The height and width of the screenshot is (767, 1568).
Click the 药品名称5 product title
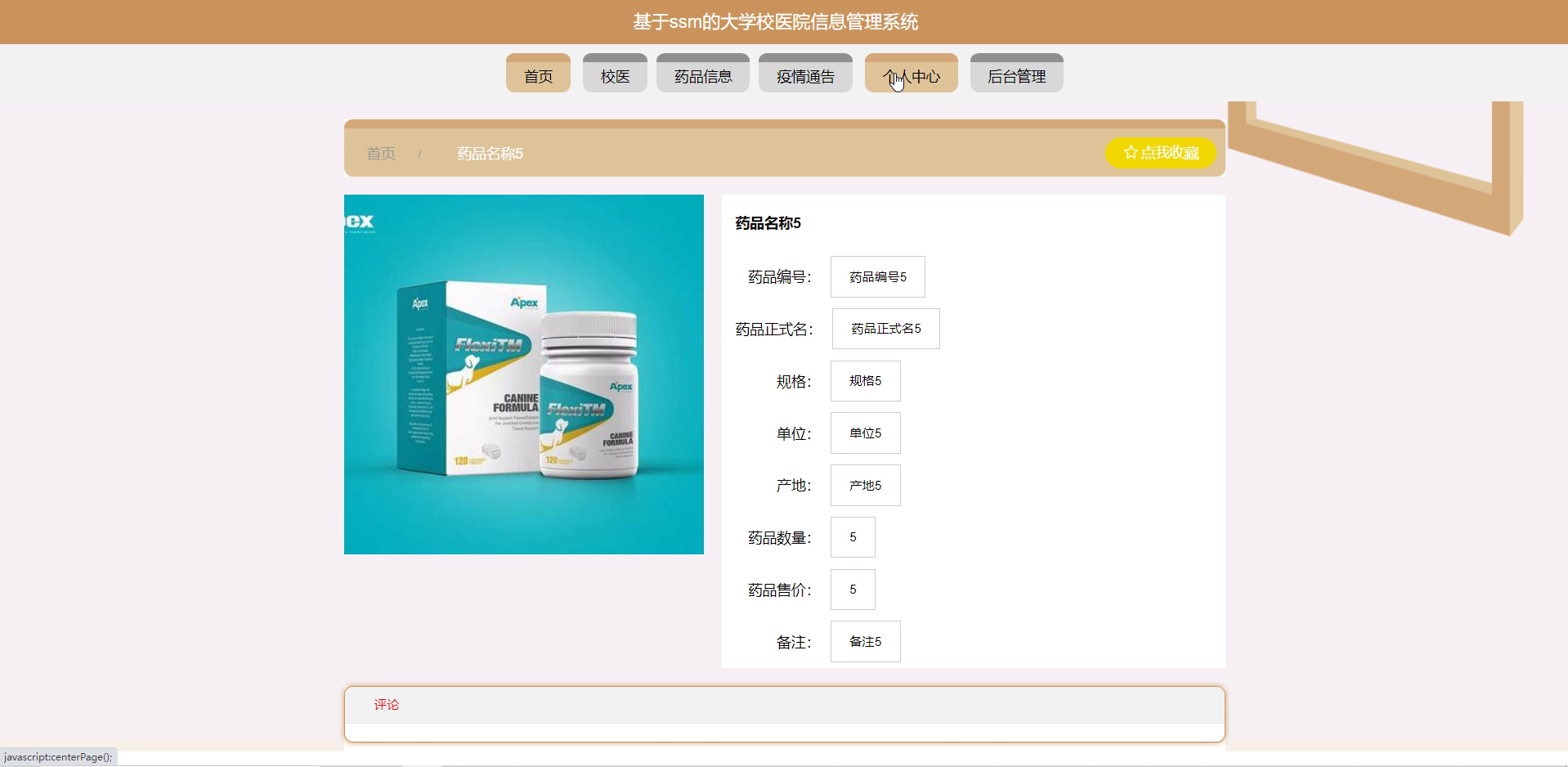click(768, 223)
